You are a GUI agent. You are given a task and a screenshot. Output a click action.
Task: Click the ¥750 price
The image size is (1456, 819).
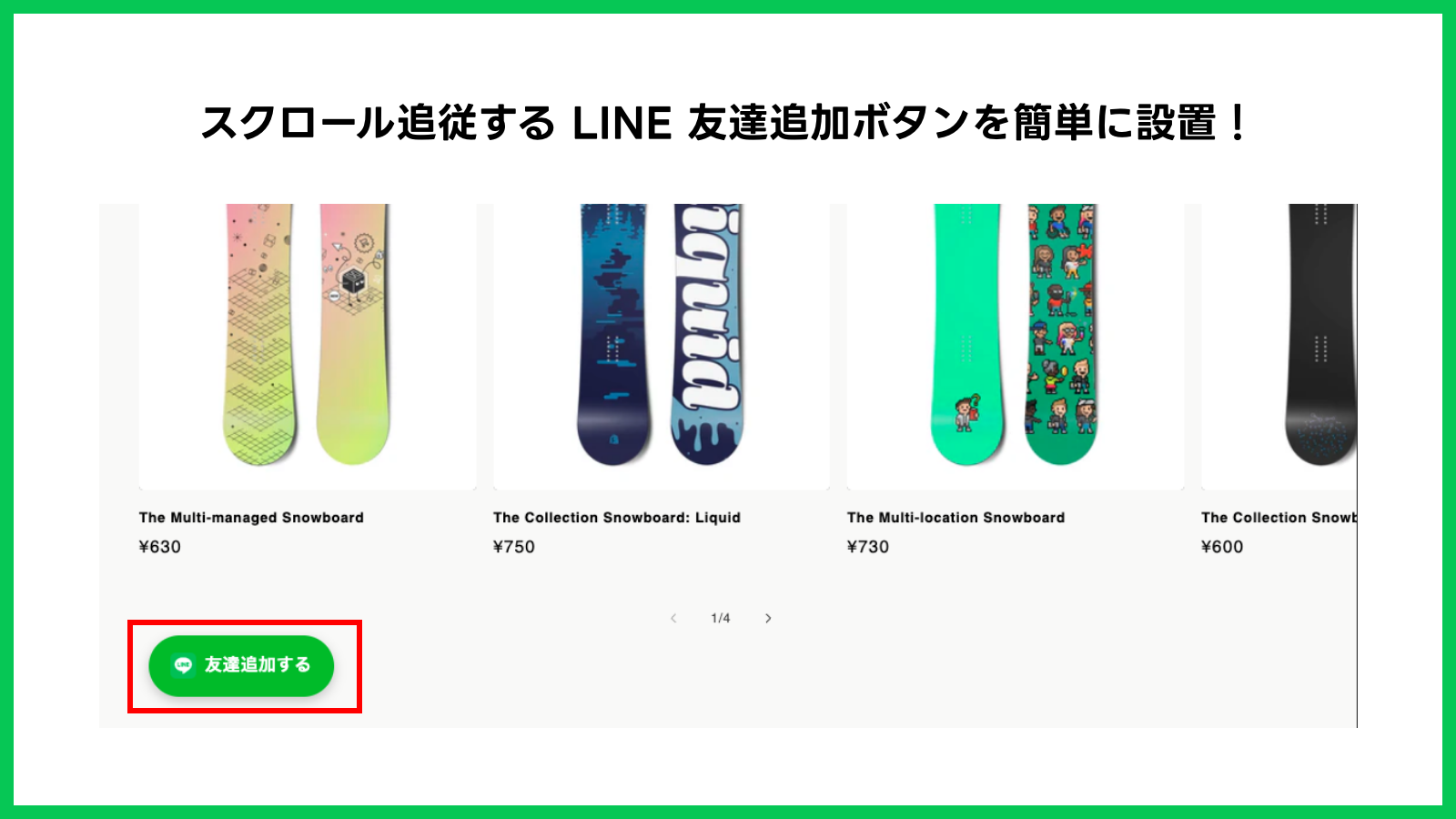pyautogui.click(x=514, y=547)
